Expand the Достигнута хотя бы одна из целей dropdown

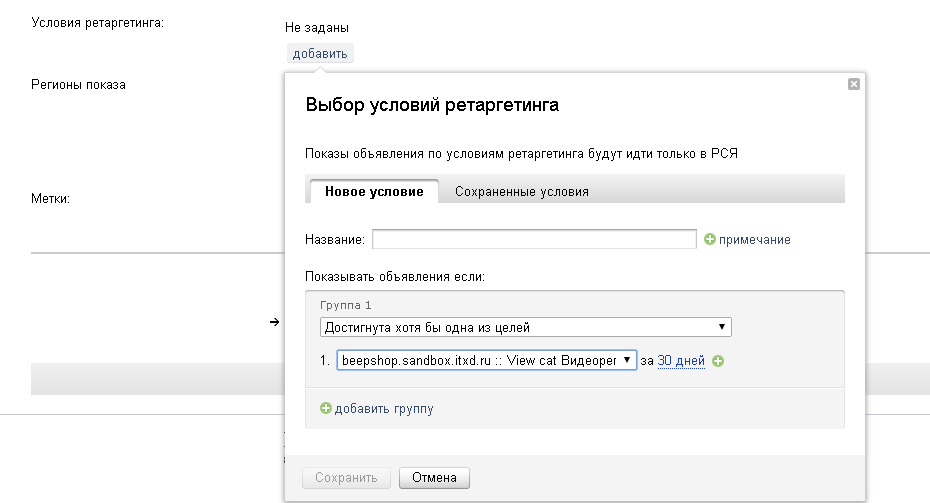pyautogui.click(x=526, y=327)
